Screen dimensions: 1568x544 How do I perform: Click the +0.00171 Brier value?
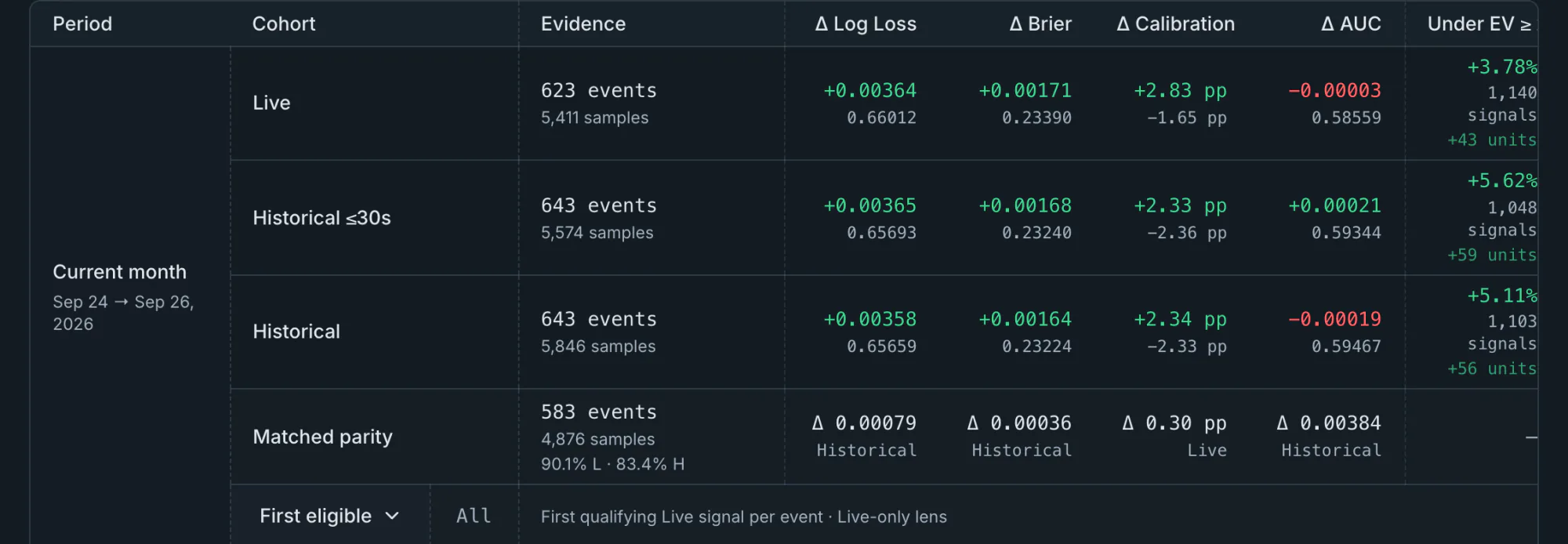tap(1025, 90)
